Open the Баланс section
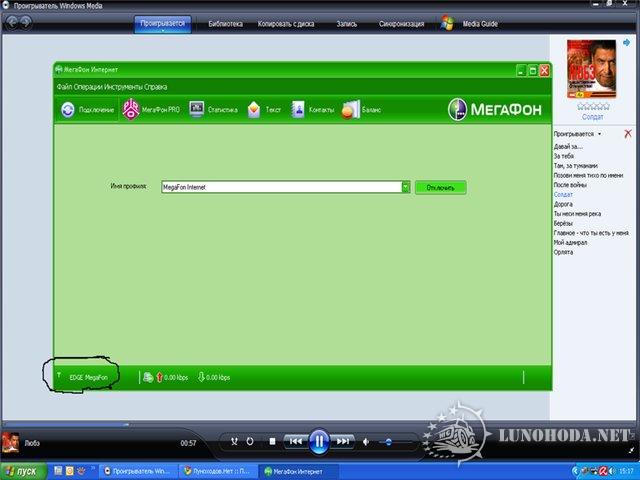 pos(362,110)
